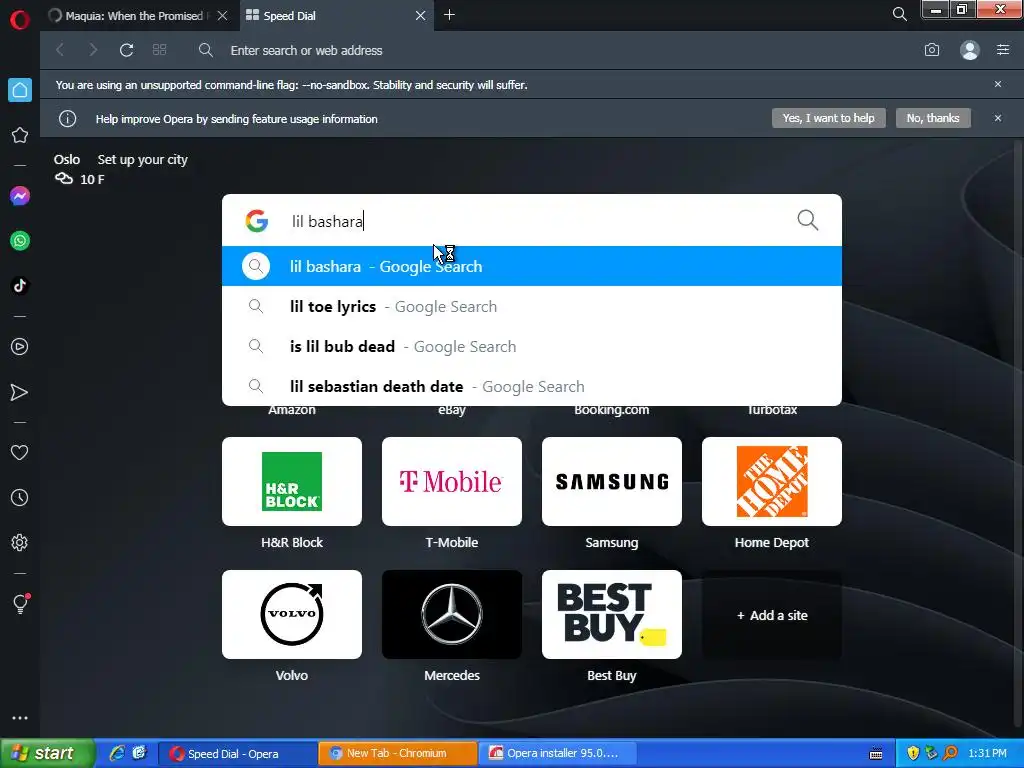
Task: Click the magnifier in Google search box
Action: point(808,220)
